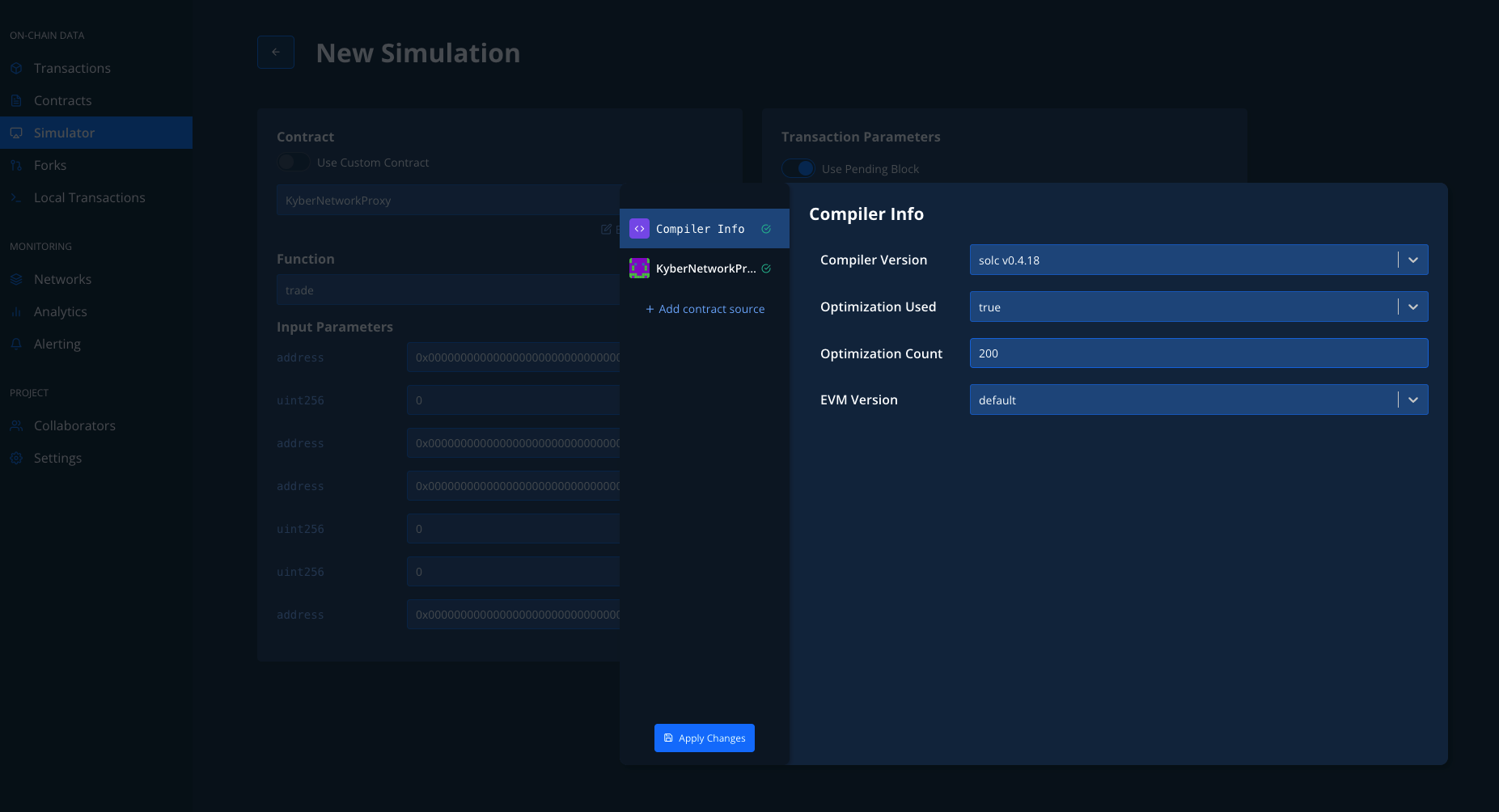Click the Transactions cube icon in sidebar
1499x812 pixels.
(x=16, y=68)
